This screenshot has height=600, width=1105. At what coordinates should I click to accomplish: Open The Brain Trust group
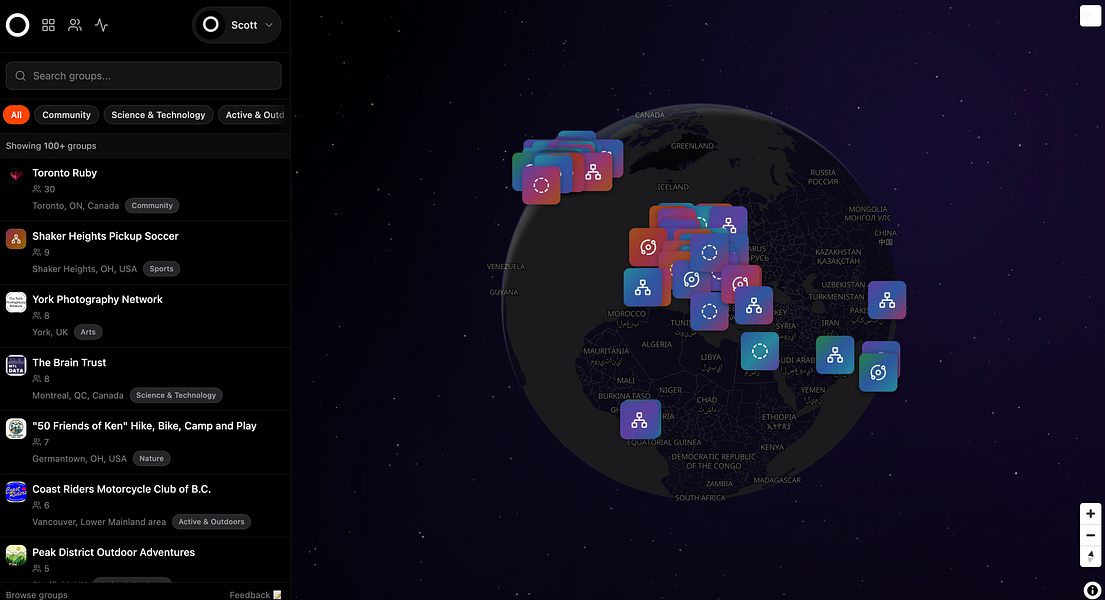(145, 379)
